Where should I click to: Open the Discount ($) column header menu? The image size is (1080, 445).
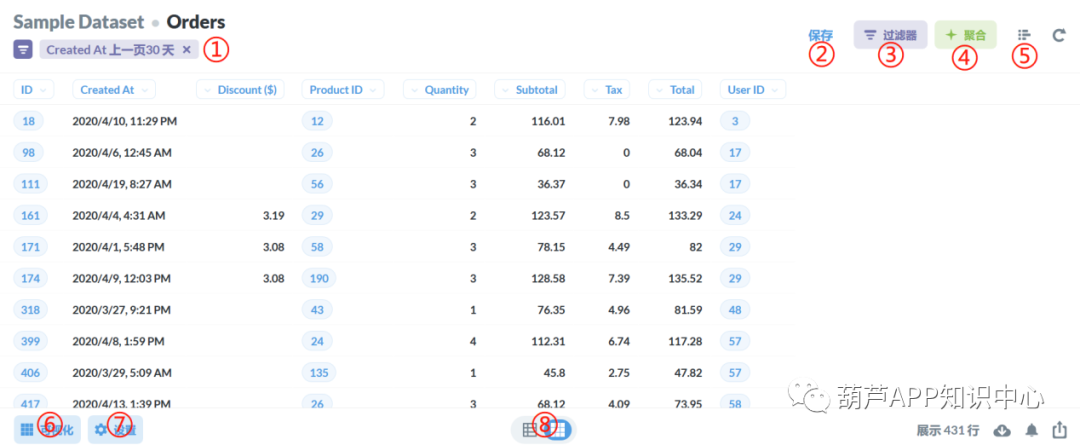240,90
